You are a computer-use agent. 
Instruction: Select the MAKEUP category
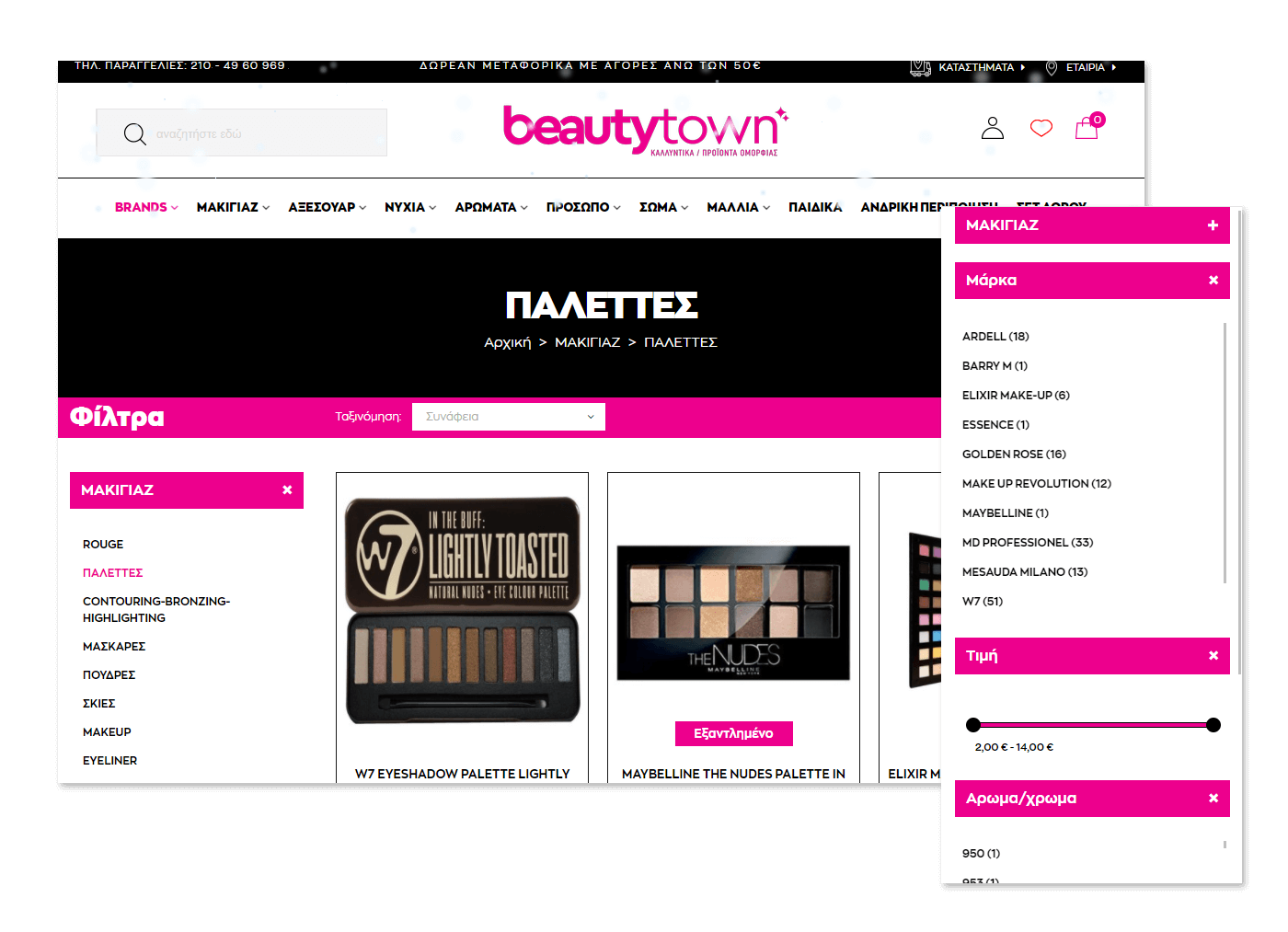(107, 732)
